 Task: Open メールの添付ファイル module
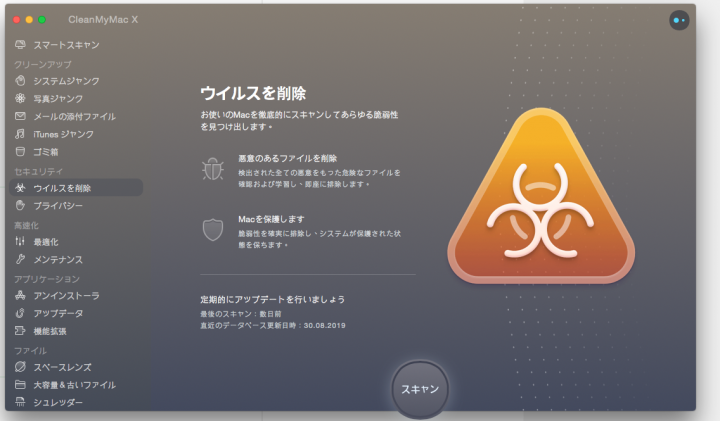74,117
